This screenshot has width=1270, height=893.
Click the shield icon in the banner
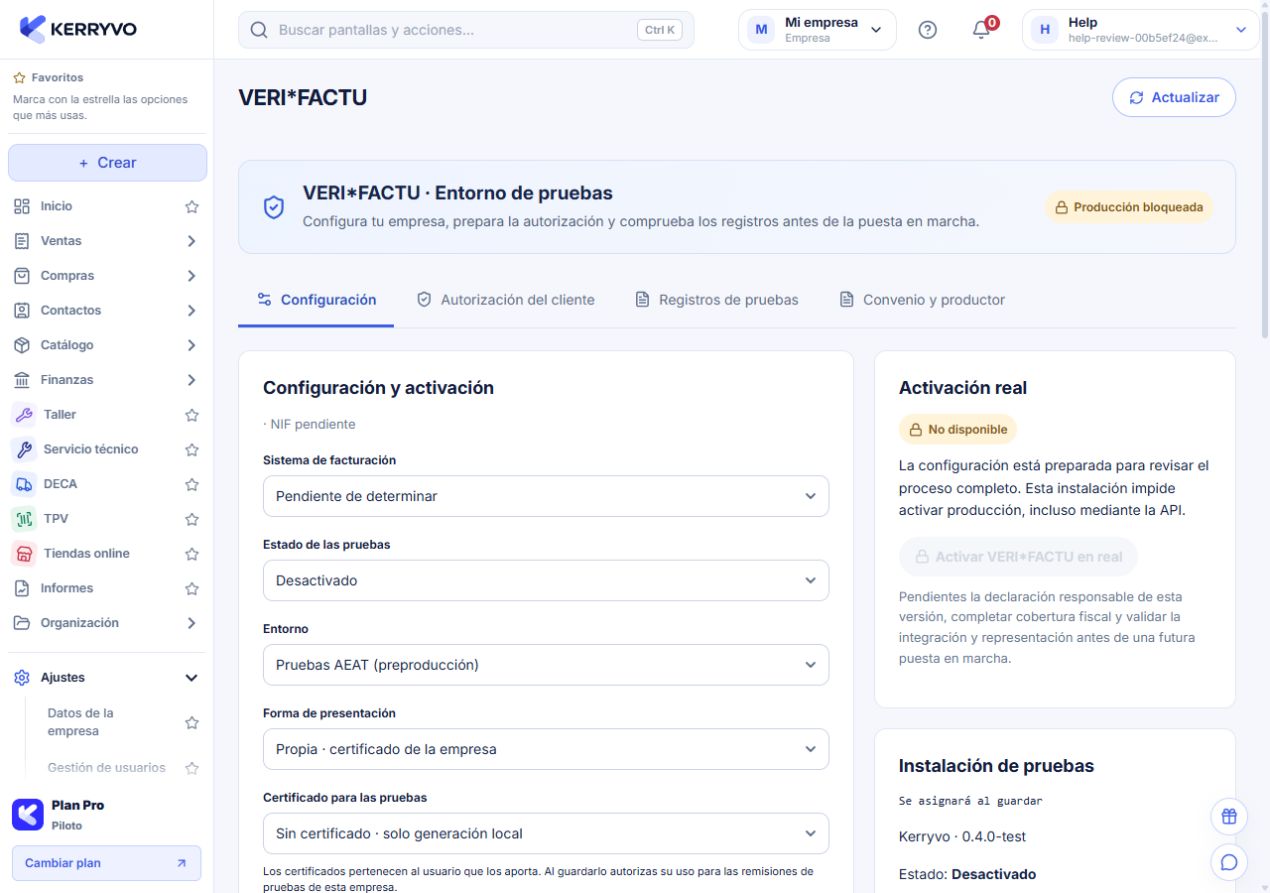coord(273,207)
